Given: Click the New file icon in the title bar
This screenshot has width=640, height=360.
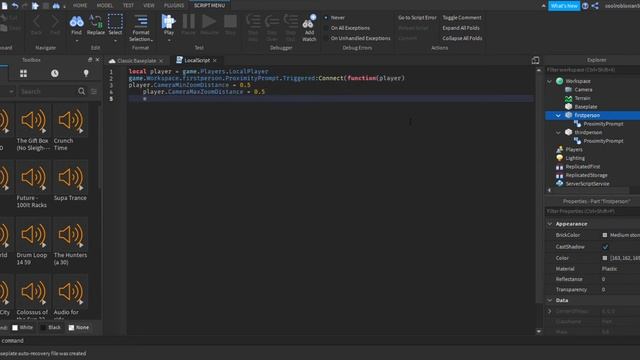Looking at the screenshot, I should click(4, 6).
